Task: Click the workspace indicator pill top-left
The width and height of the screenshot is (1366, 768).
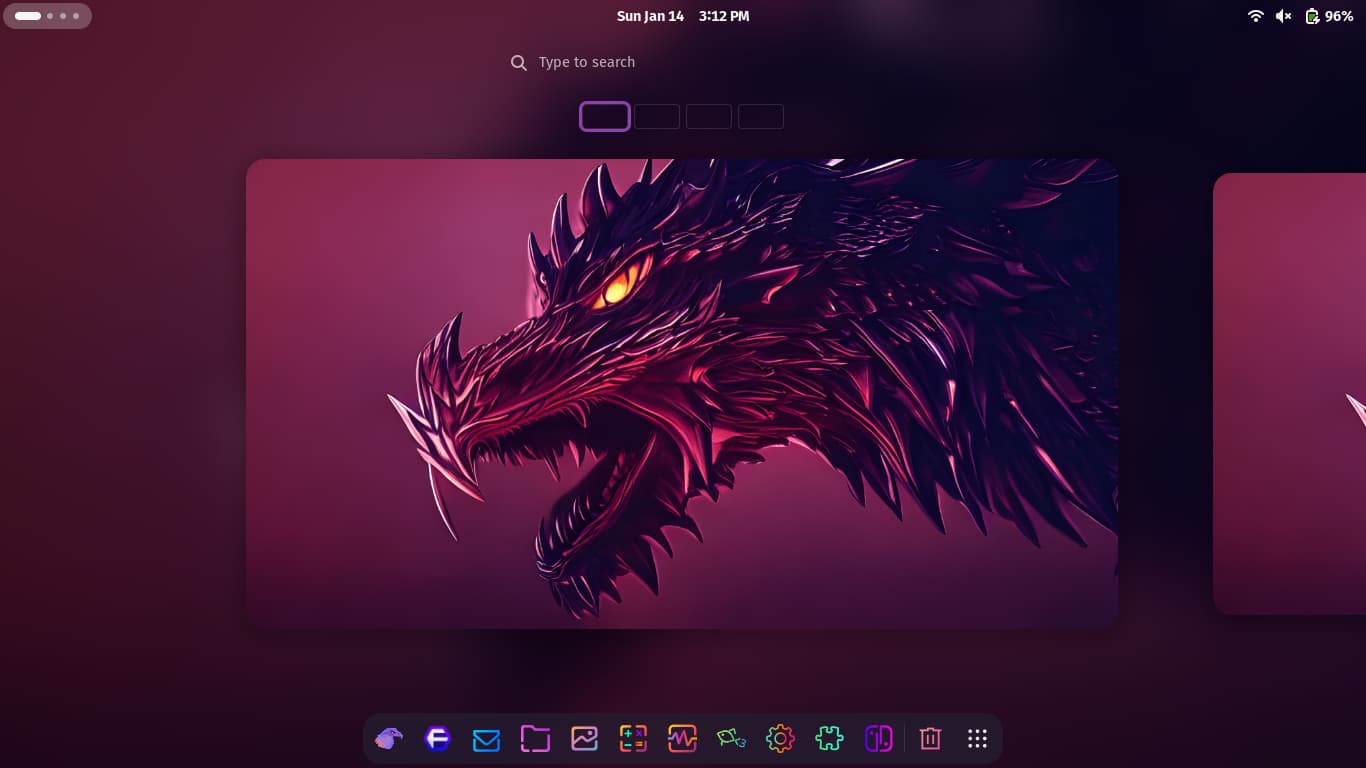Action: click(x=47, y=16)
